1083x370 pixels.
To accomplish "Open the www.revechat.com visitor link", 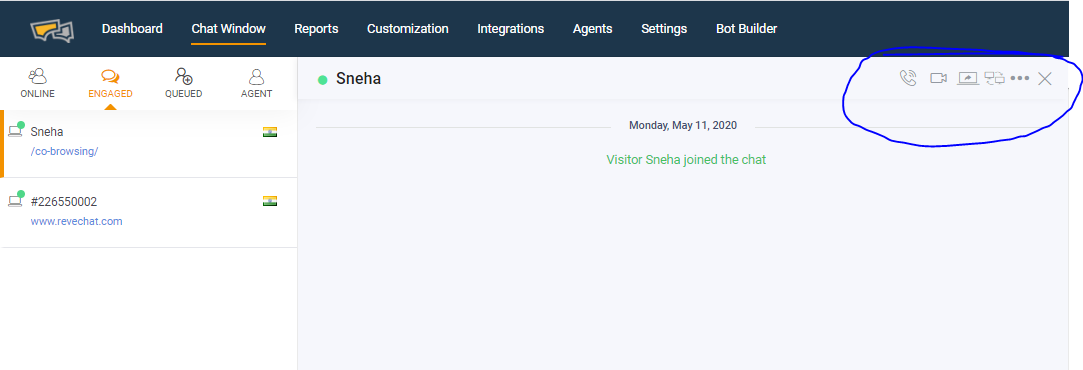I will coord(77,222).
